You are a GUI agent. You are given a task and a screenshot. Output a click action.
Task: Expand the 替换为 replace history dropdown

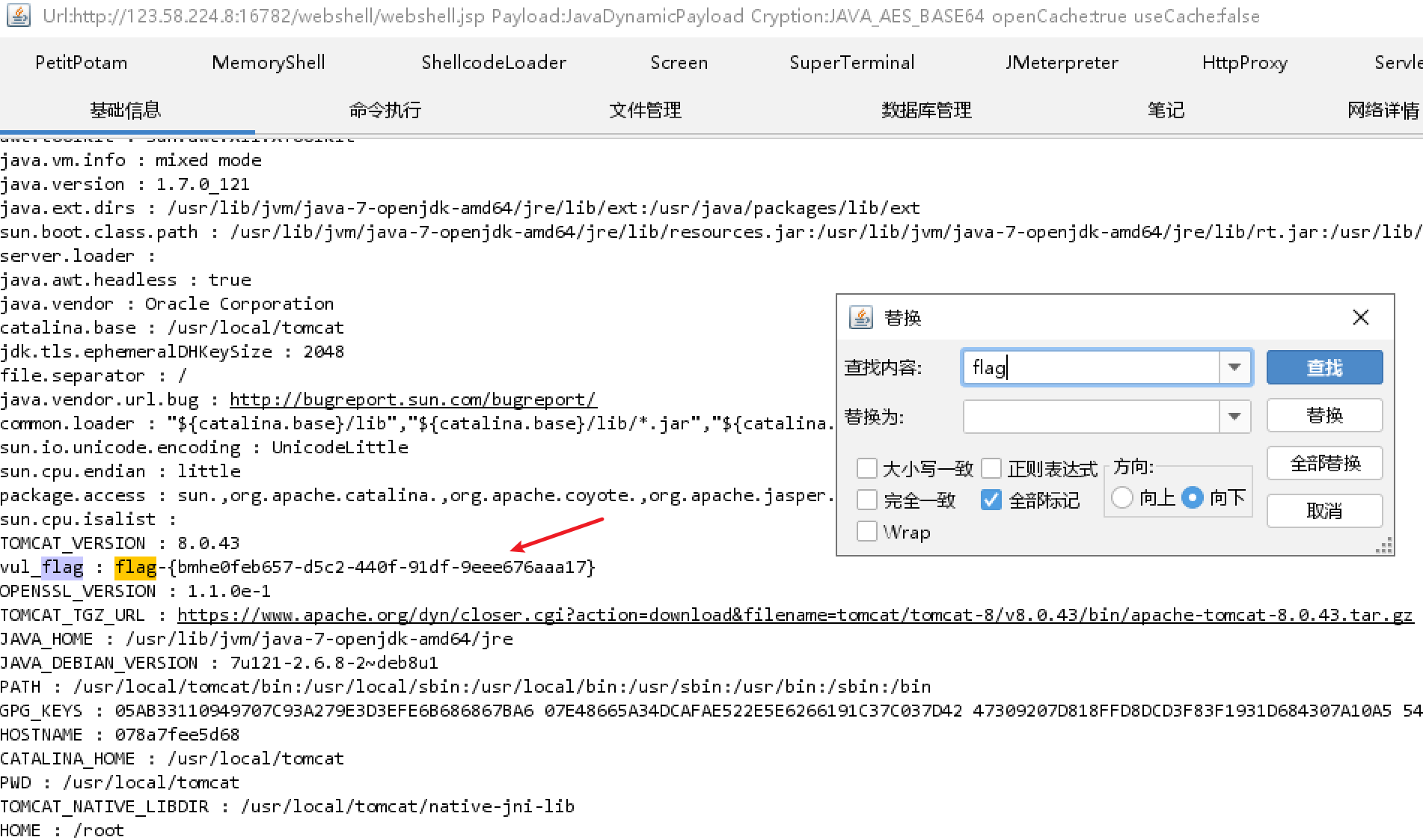[x=1234, y=416]
